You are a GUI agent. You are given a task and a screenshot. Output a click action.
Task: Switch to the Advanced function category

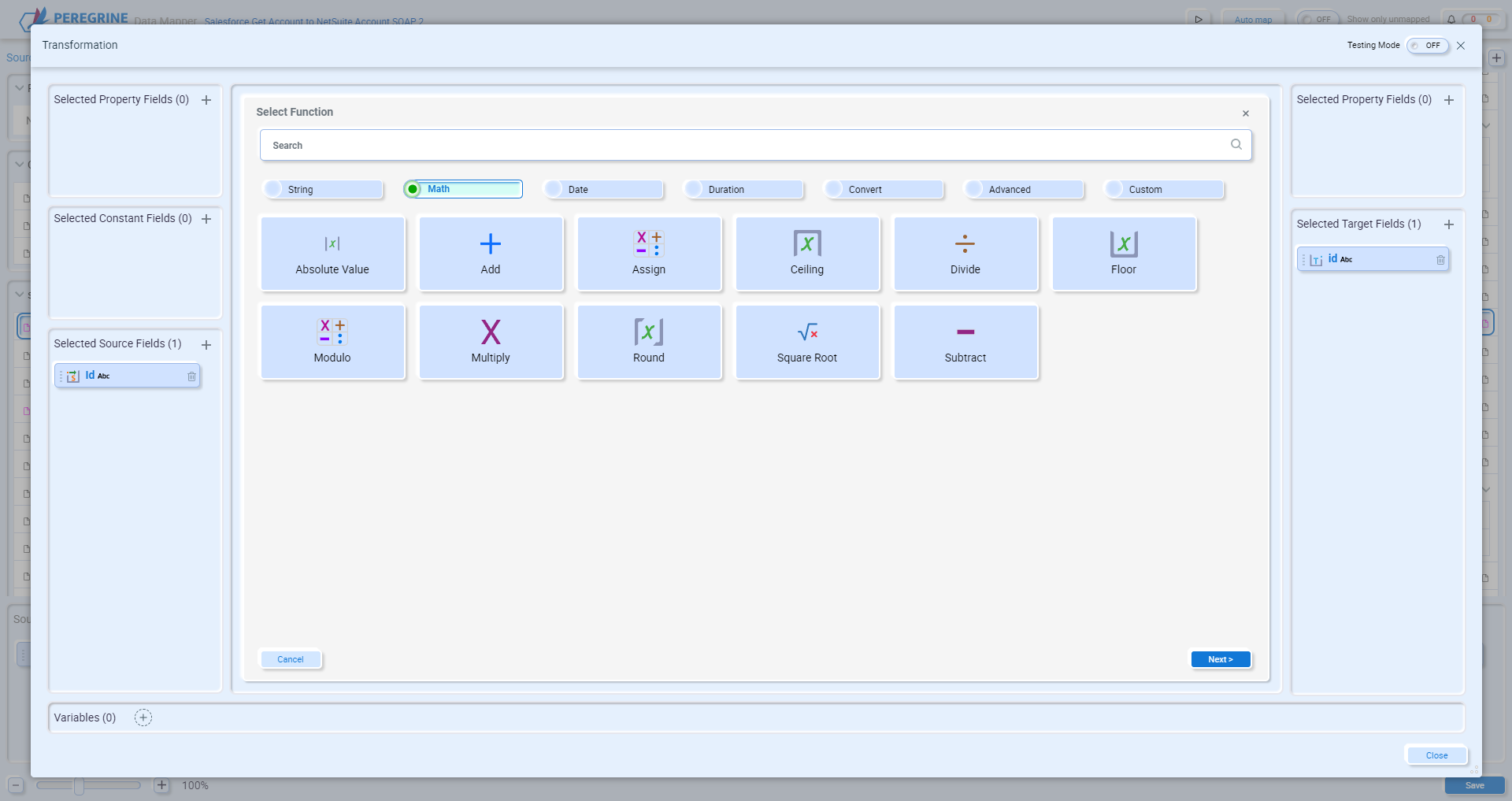tap(975, 190)
